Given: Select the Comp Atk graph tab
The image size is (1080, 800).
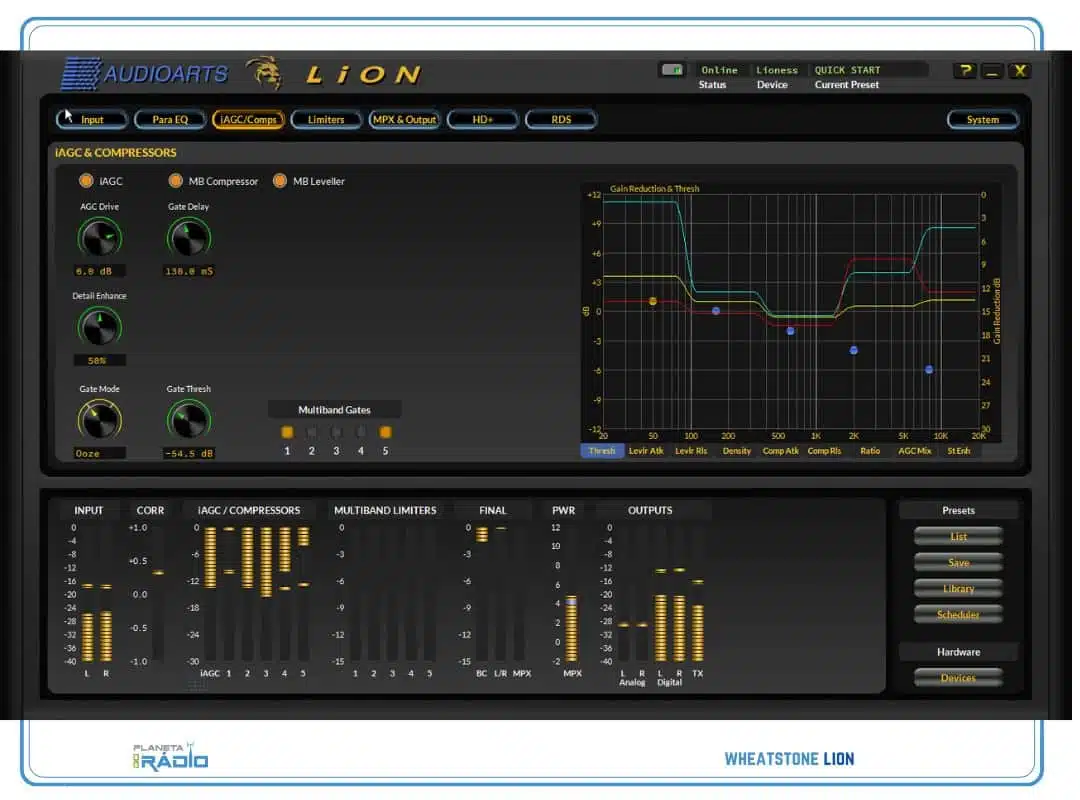Looking at the screenshot, I should [780, 451].
